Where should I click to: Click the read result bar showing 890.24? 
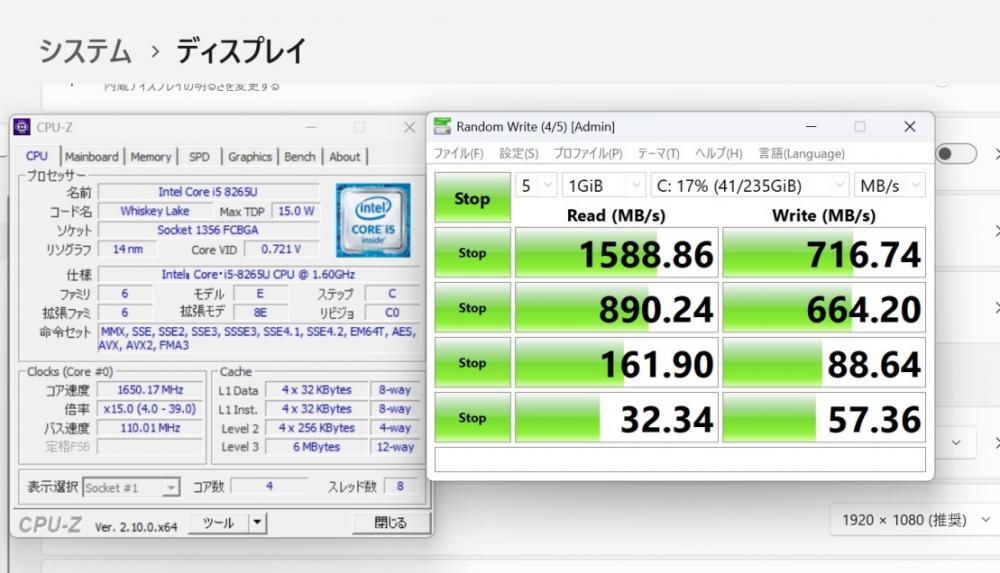[x=617, y=308]
